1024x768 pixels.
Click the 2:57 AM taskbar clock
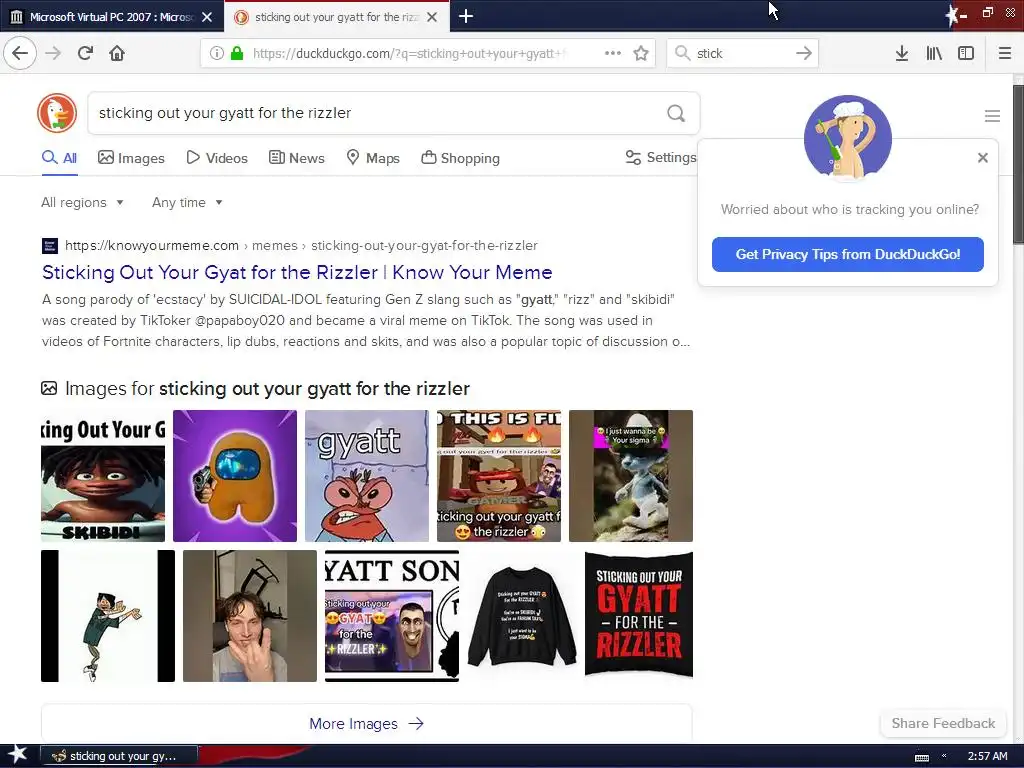pos(987,756)
